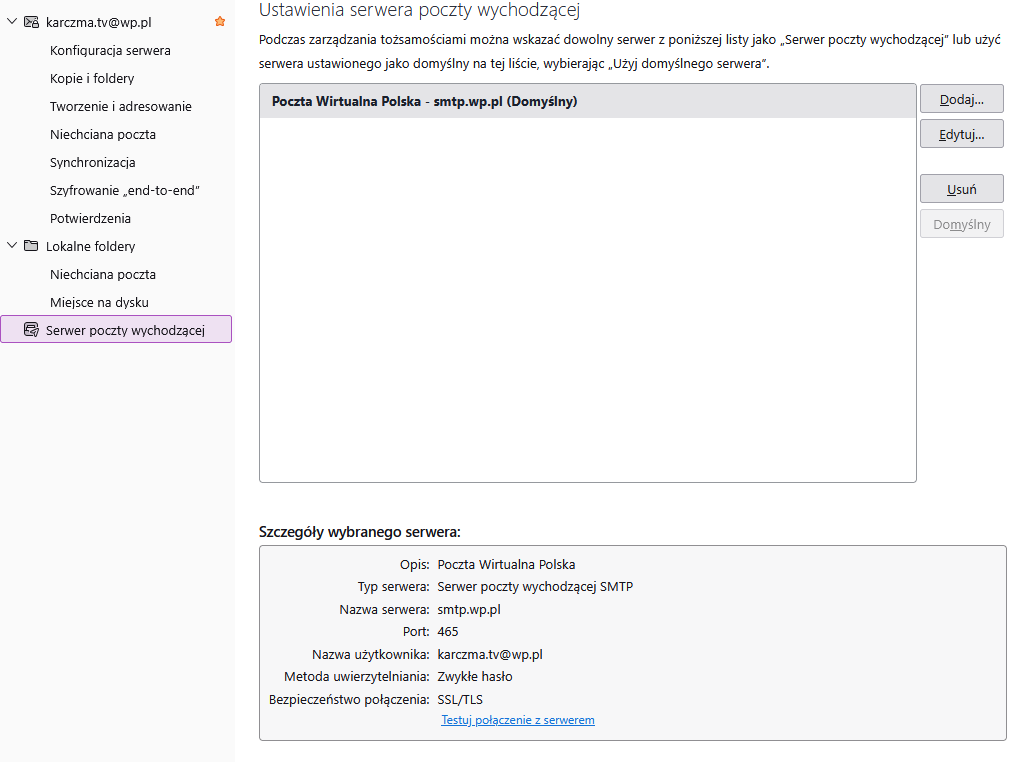Click the Domyślny button
This screenshot has height=762, width=1031.
[x=961, y=224]
